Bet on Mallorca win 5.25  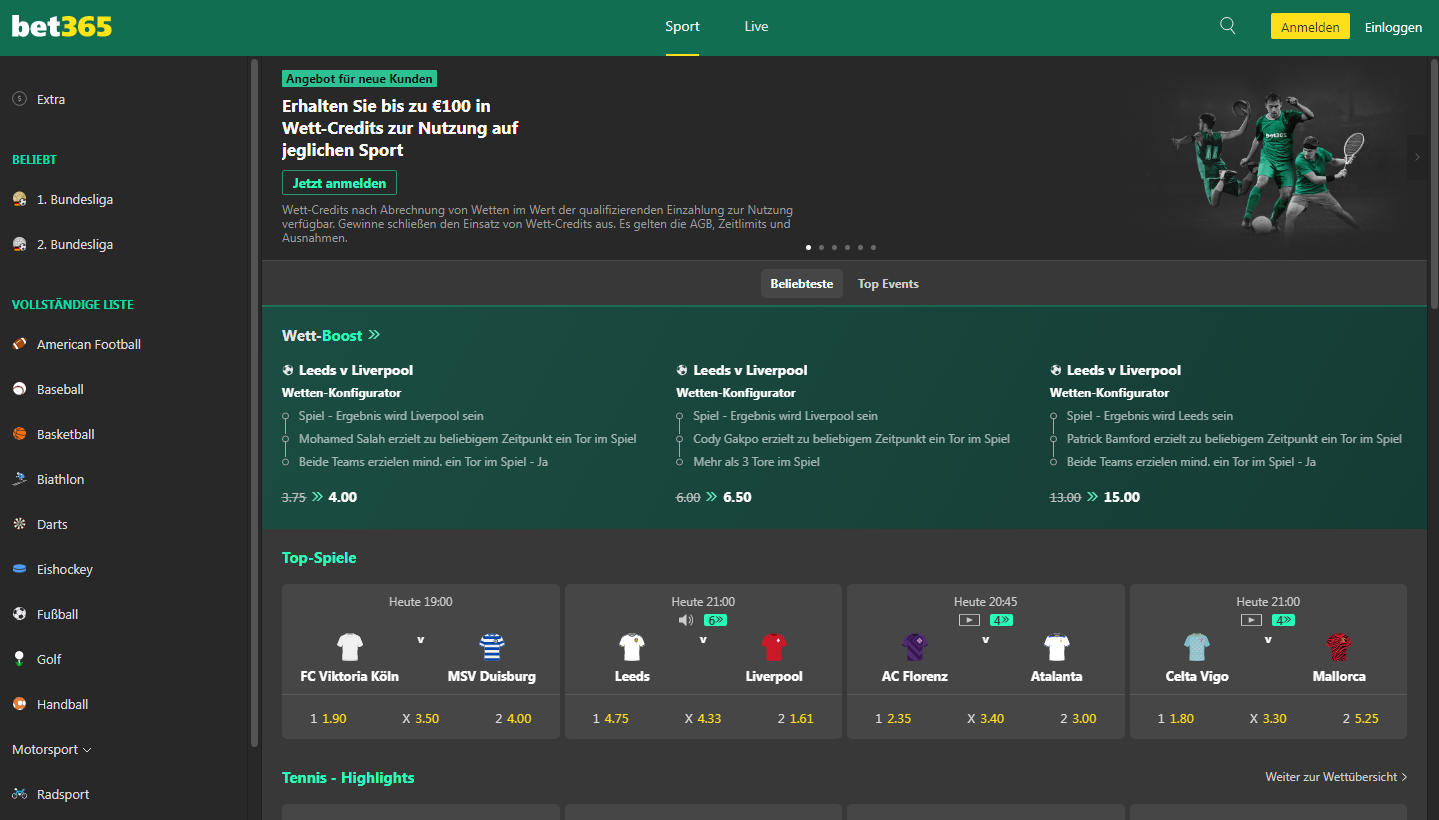(1361, 718)
